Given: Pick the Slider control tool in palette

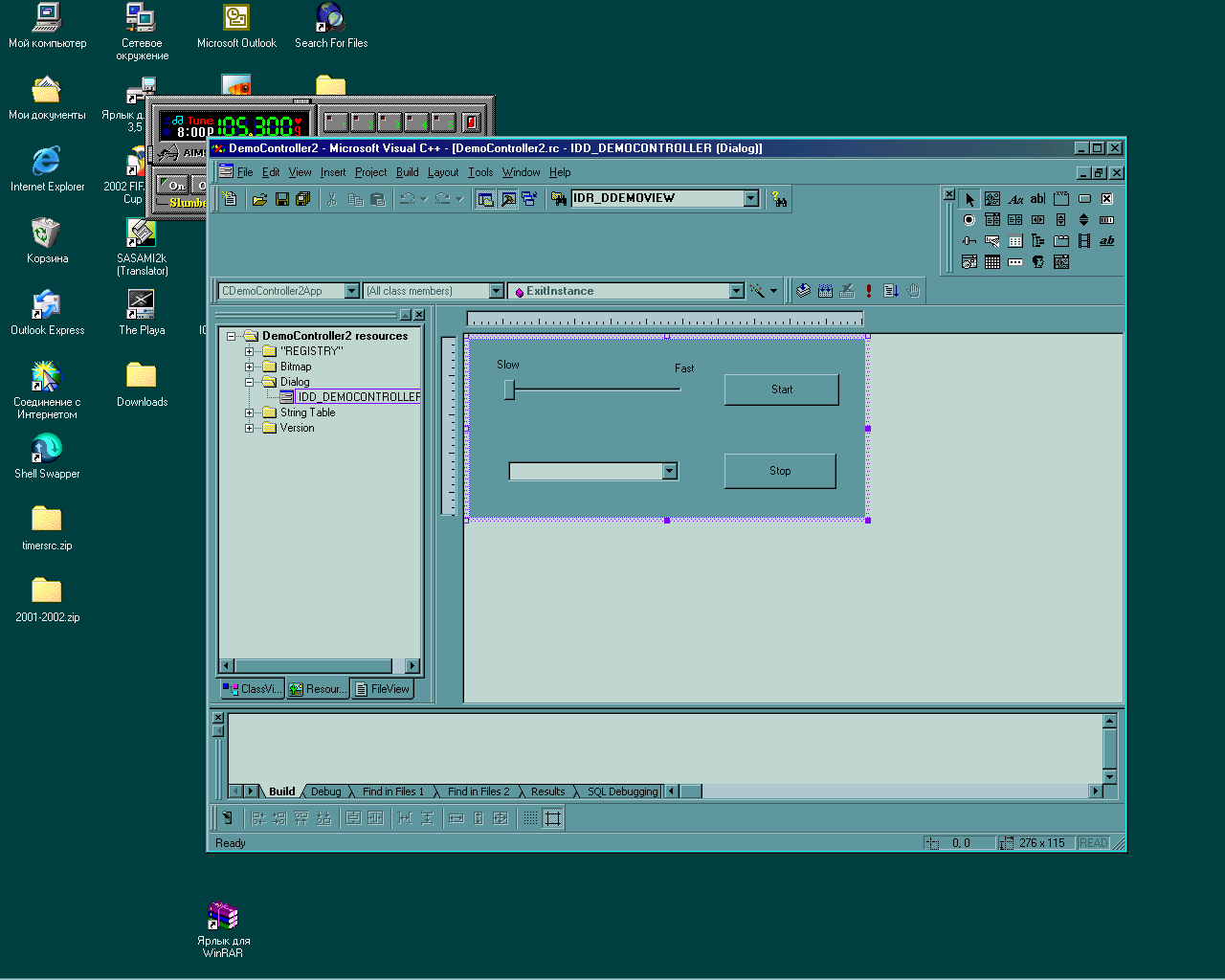Looking at the screenshot, I should click(969, 241).
